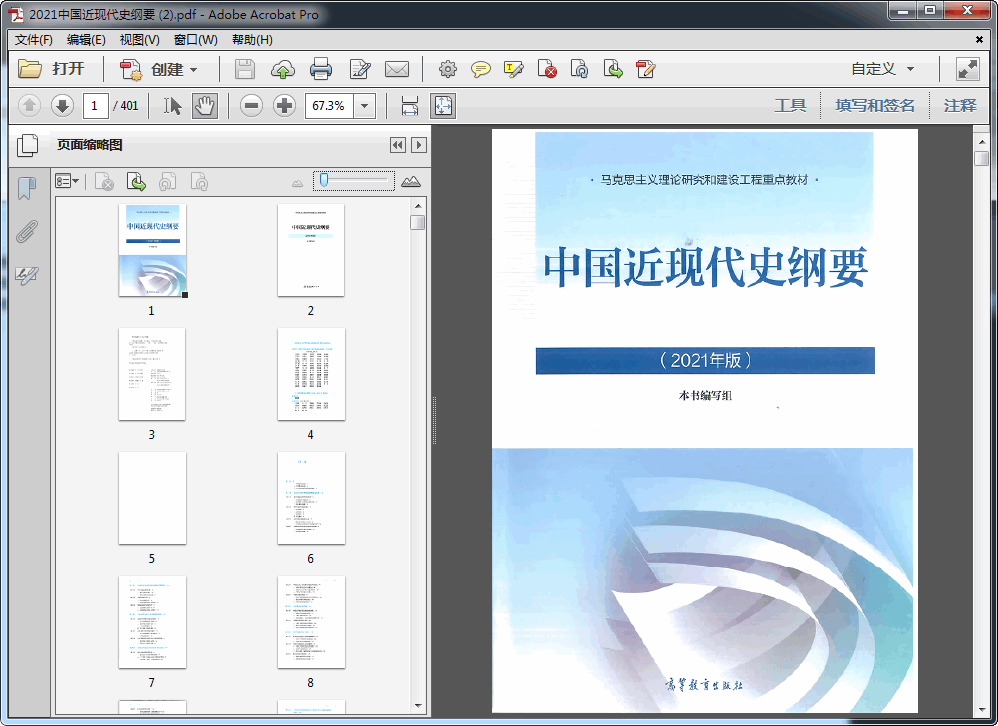The image size is (998, 726).
Task: Click the extract page icon in main toolbar
Action: tap(613, 69)
